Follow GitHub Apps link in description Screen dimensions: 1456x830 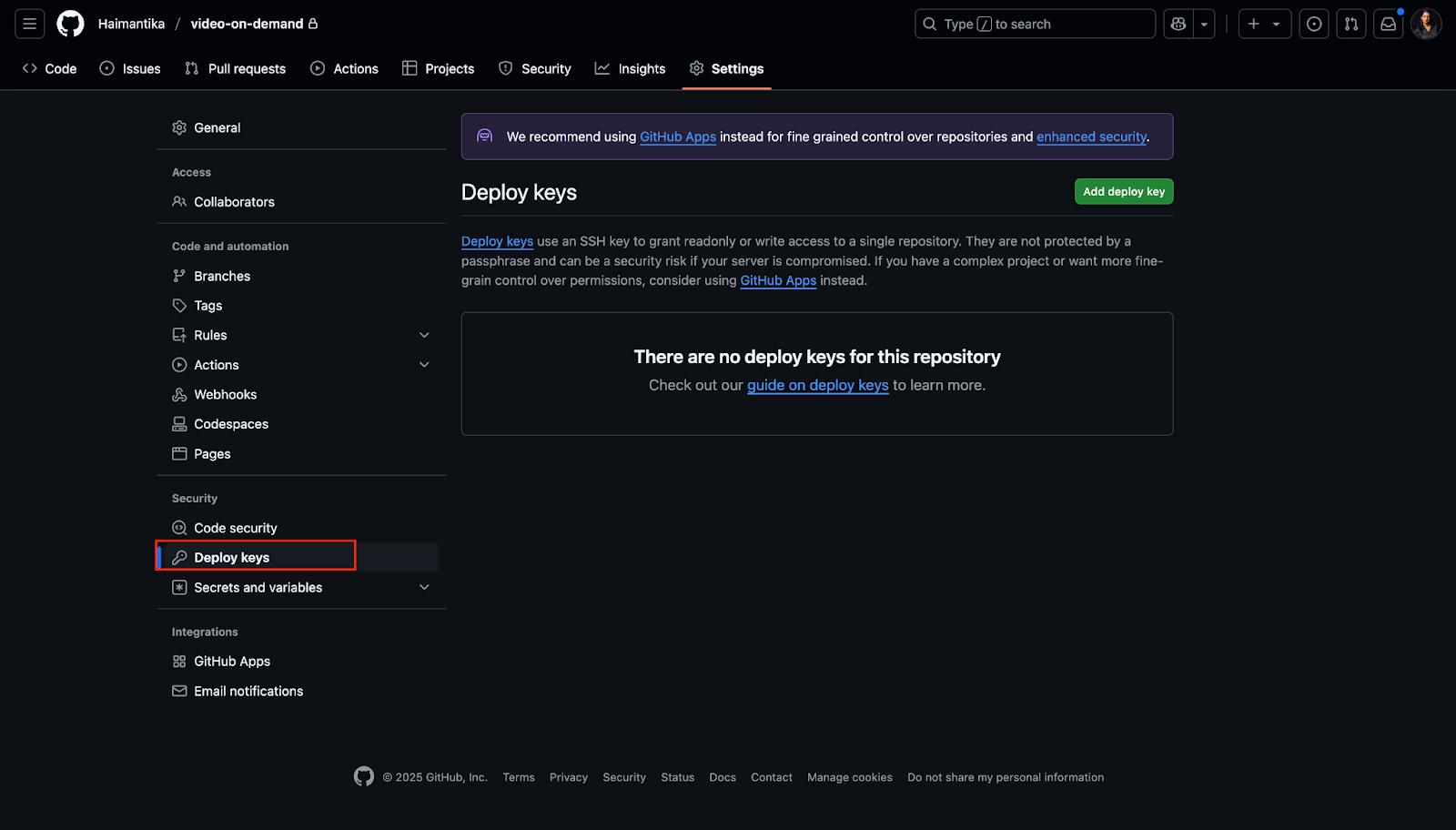(x=778, y=280)
